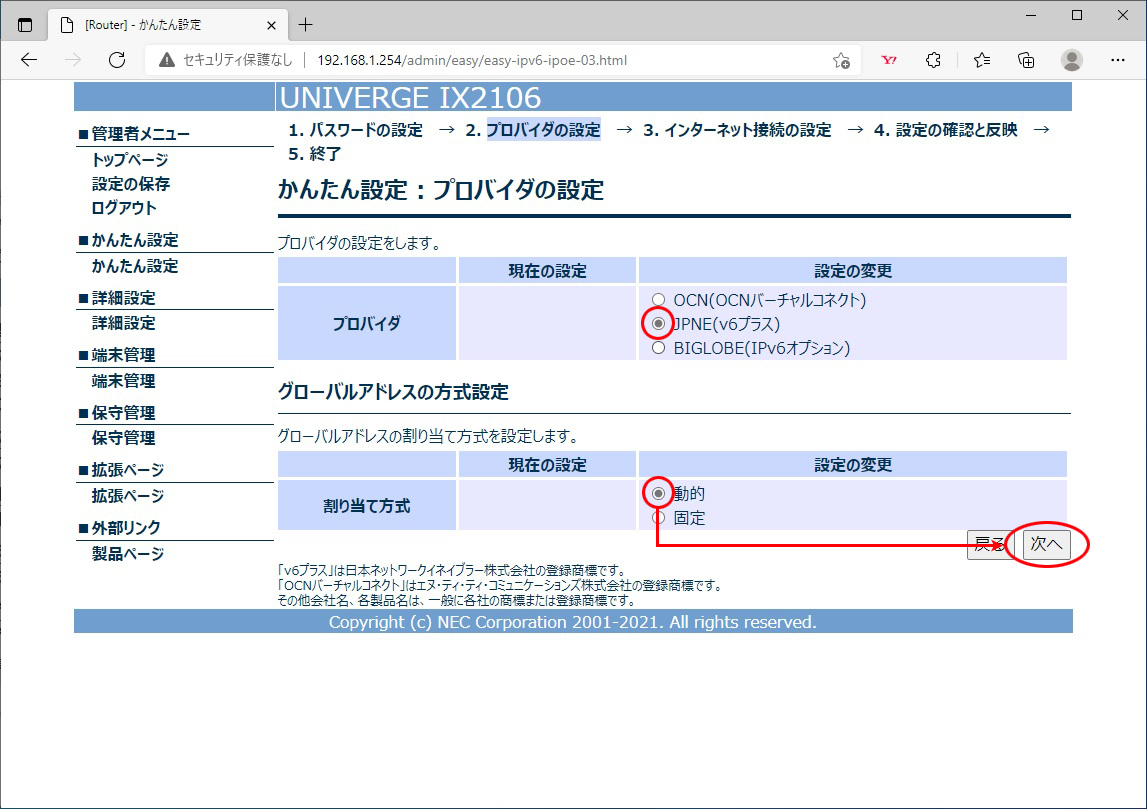Click the かんたん設定：プロバイダの設定 heading

441,190
